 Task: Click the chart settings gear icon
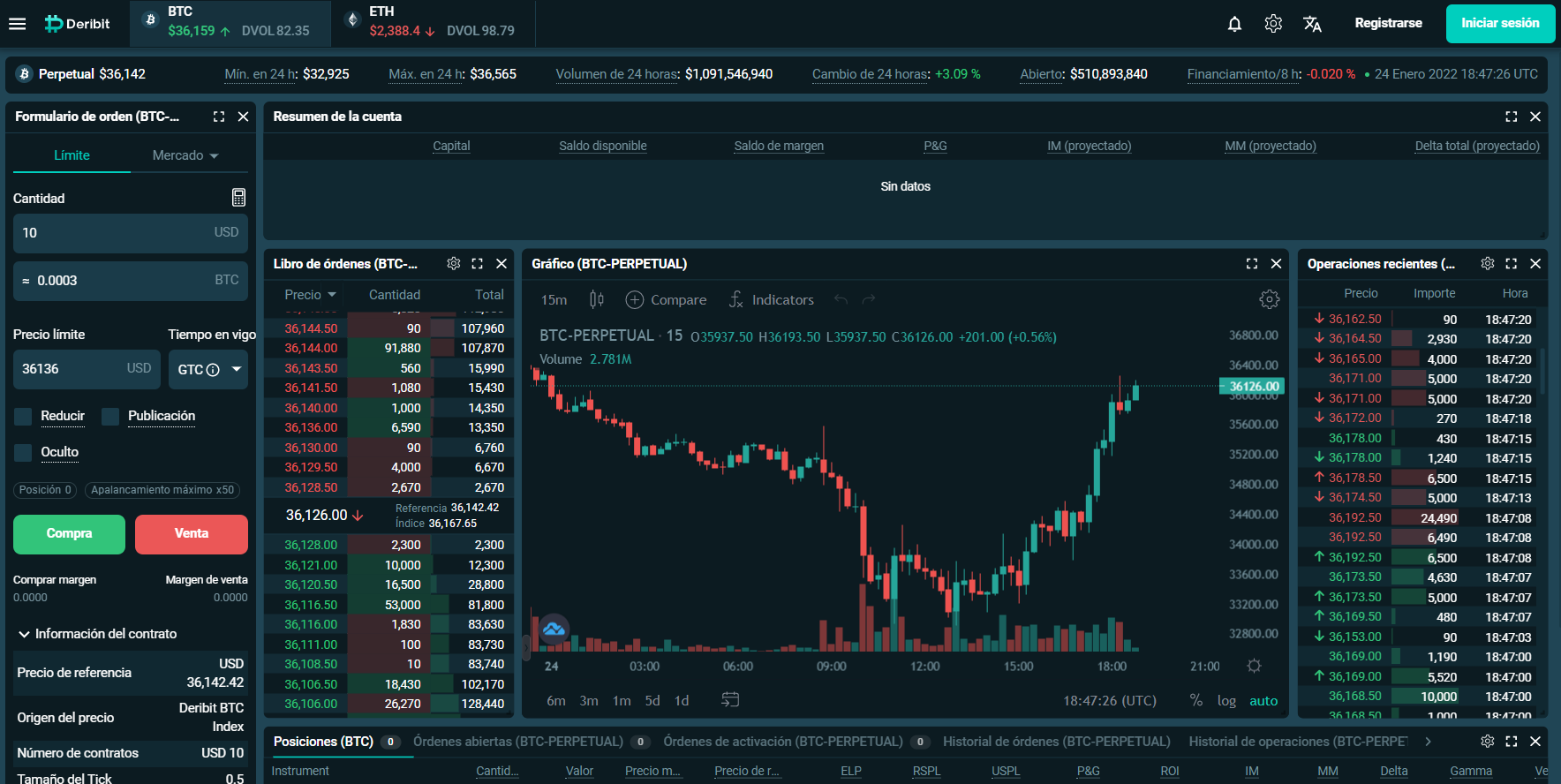(1269, 300)
